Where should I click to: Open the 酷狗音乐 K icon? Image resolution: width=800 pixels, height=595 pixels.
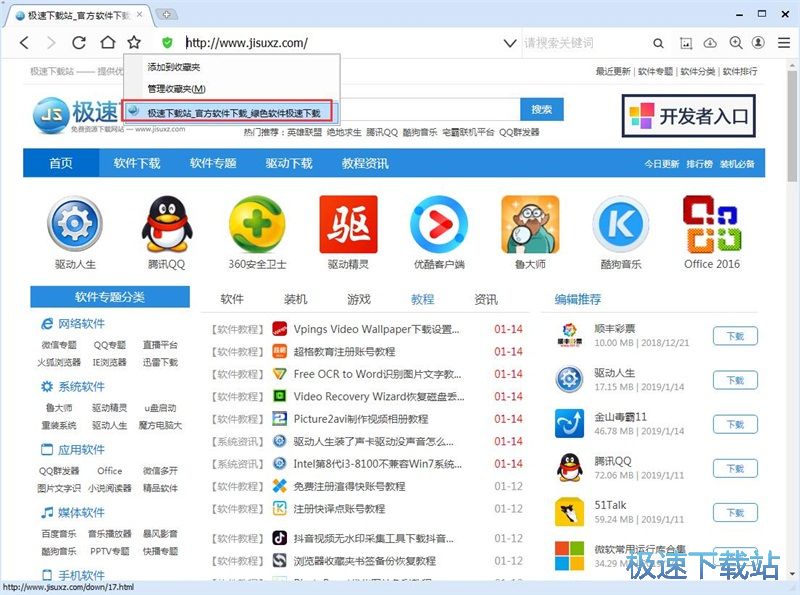621,225
